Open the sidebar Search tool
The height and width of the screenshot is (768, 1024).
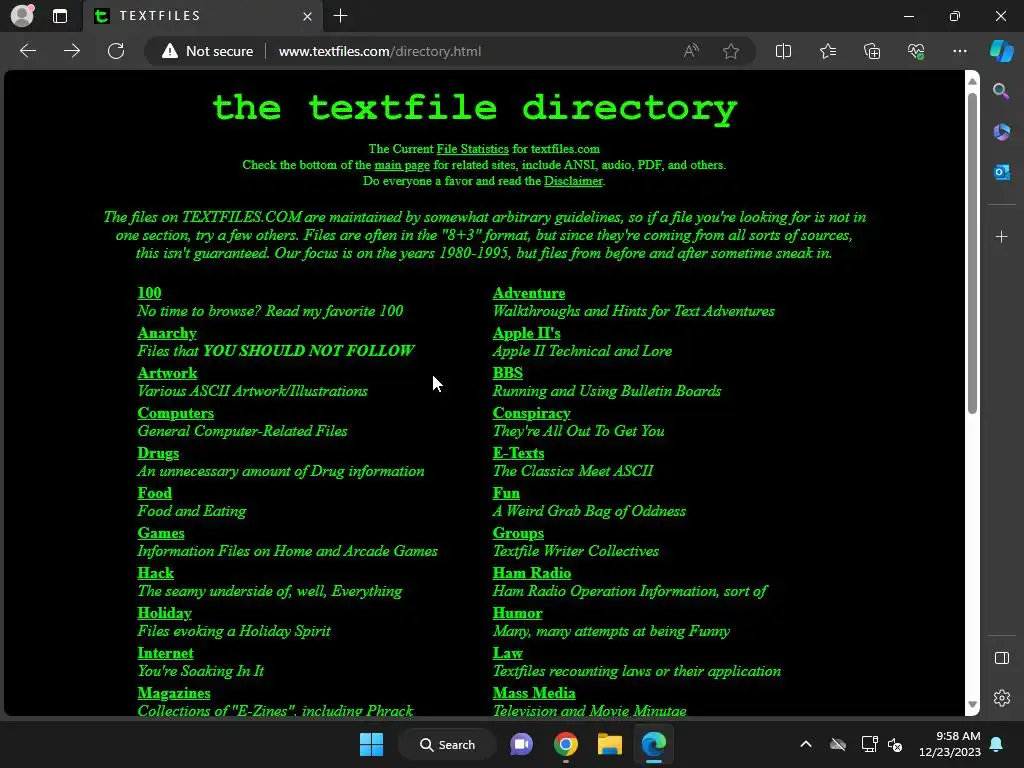[x=1001, y=91]
